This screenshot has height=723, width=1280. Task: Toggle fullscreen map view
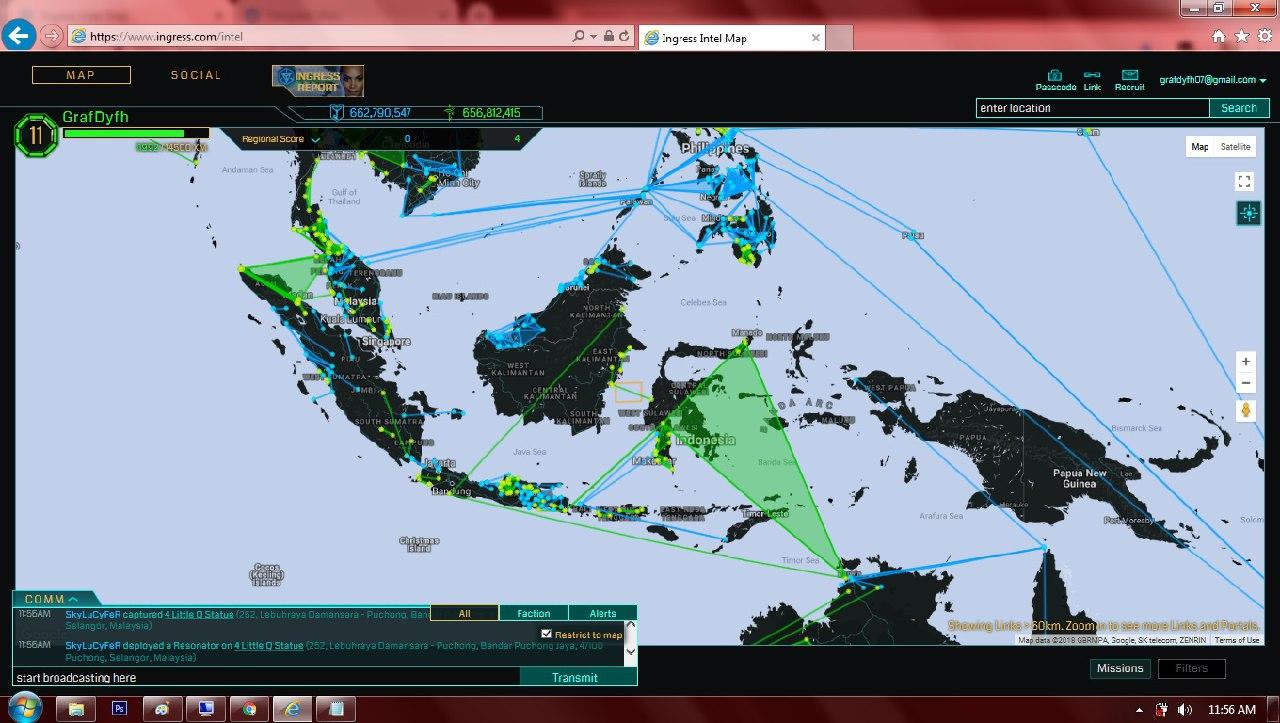tap(1245, 181)
